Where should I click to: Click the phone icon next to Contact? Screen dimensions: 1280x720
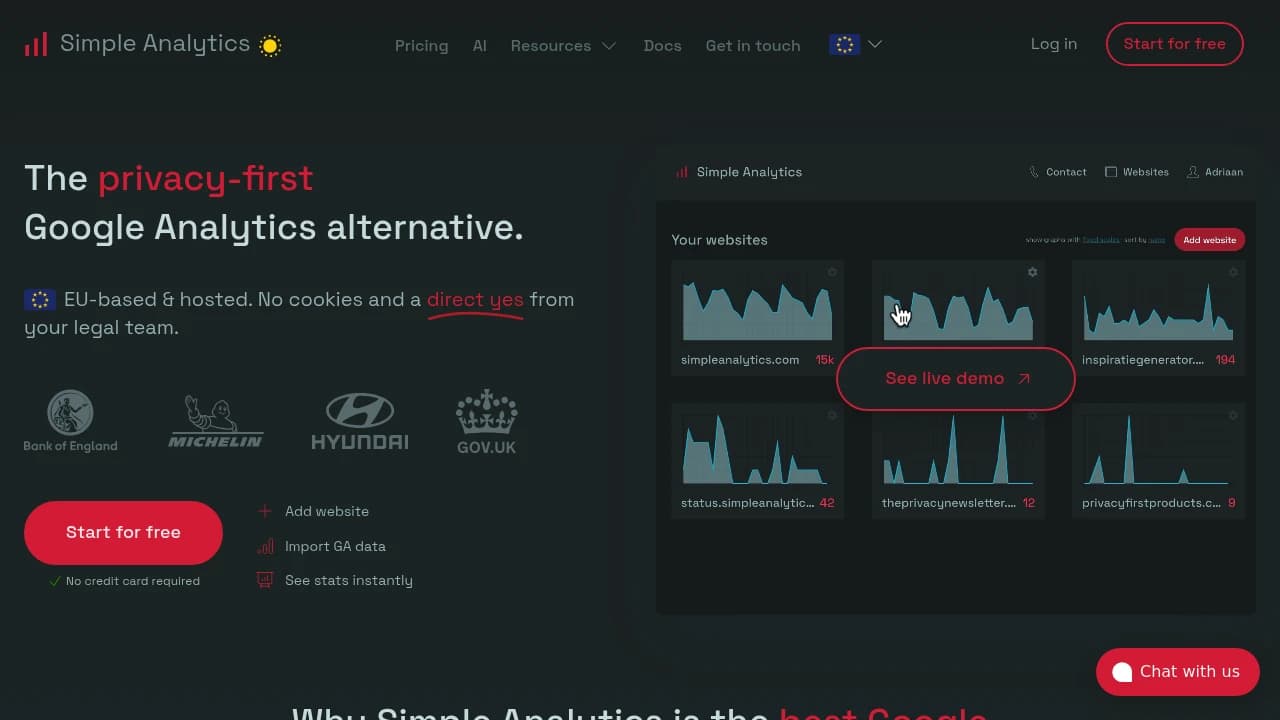tap(1034, 172)
